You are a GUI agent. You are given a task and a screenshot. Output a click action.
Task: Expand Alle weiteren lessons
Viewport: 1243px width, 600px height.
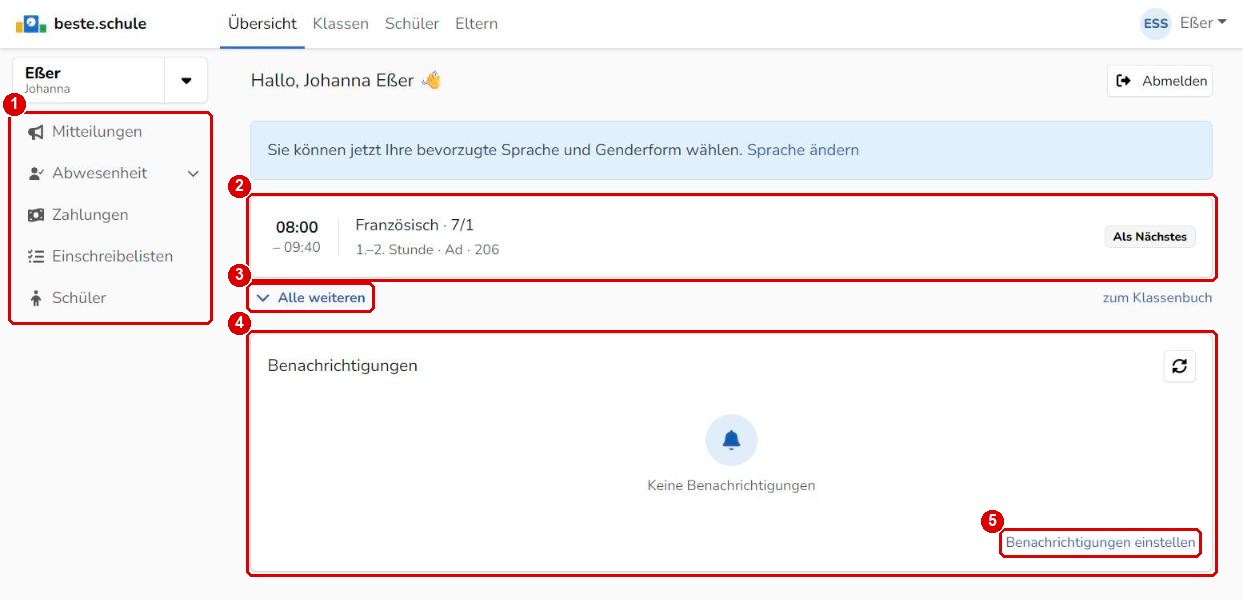[x=311, y=298]
